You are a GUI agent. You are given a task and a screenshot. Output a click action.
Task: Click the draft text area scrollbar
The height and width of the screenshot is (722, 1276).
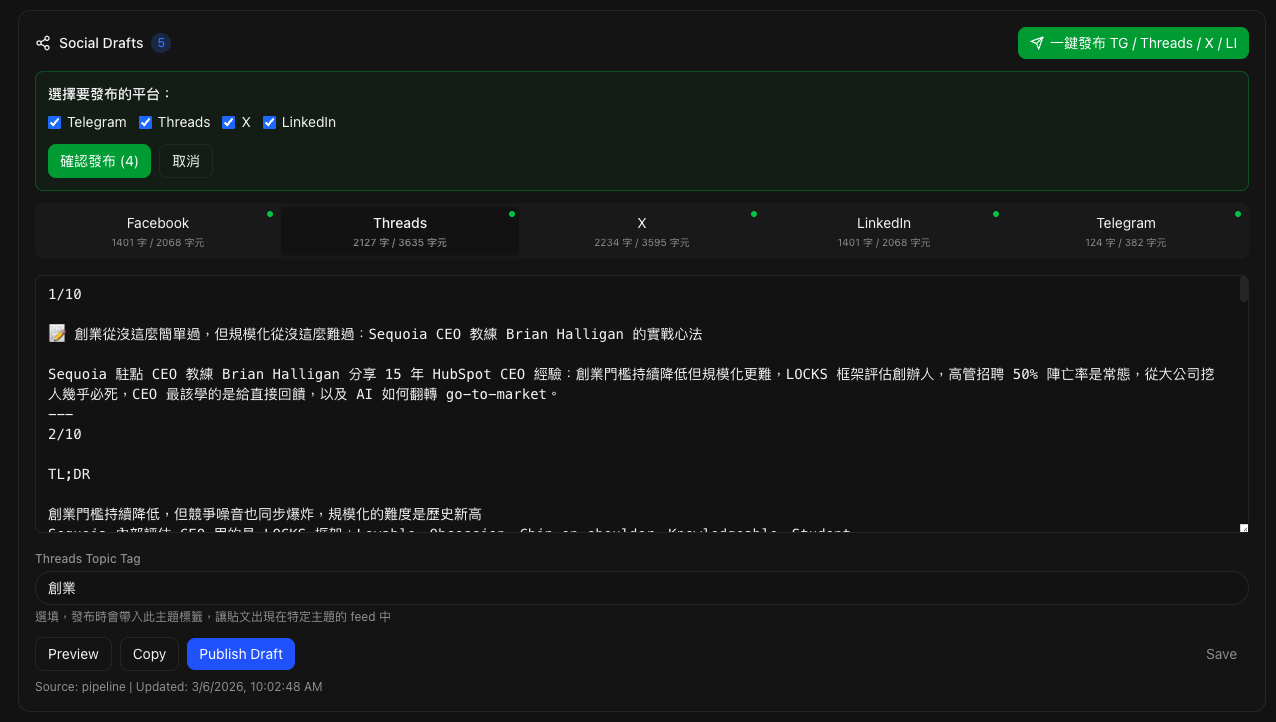[1244, 290]
